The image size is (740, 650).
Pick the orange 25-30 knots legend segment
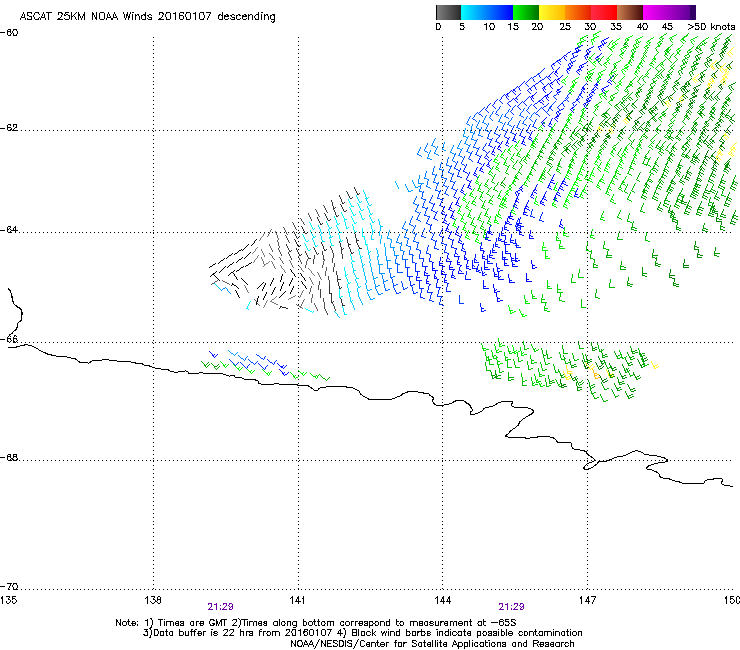[x=578, y=12]
